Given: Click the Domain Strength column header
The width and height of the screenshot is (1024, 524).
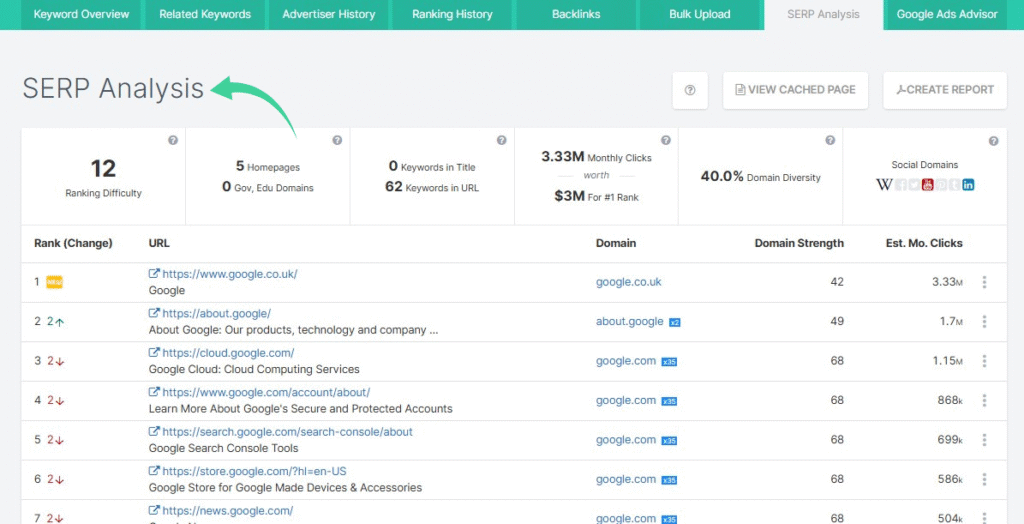Looking at the screenshot, I should click(799, 243).
